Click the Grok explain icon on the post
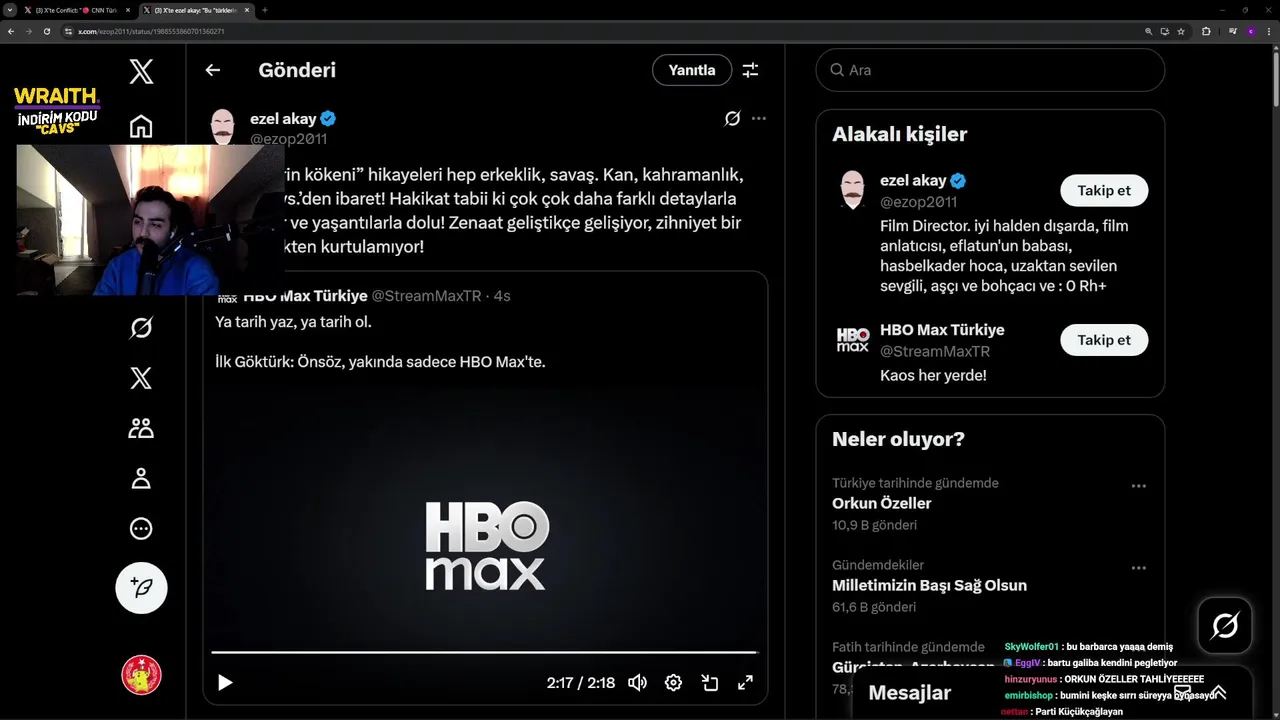Screen dimensions: 1280x720 [x=732, y=118]
